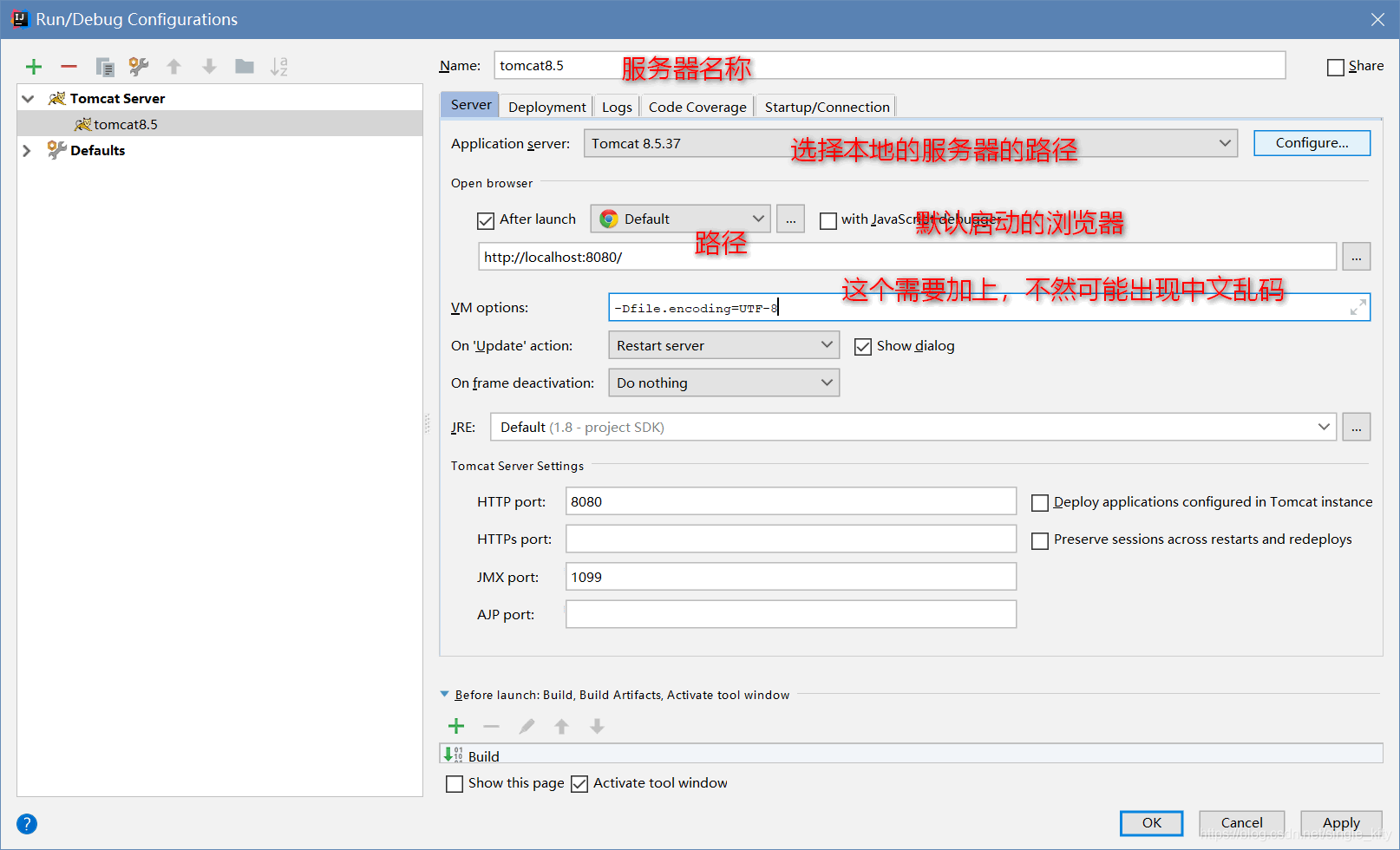The width and height of the screenshot is (1400, 850).
Task: Open Startup/Connection tab
Action: pyautogui.click(x=827, y=107)
